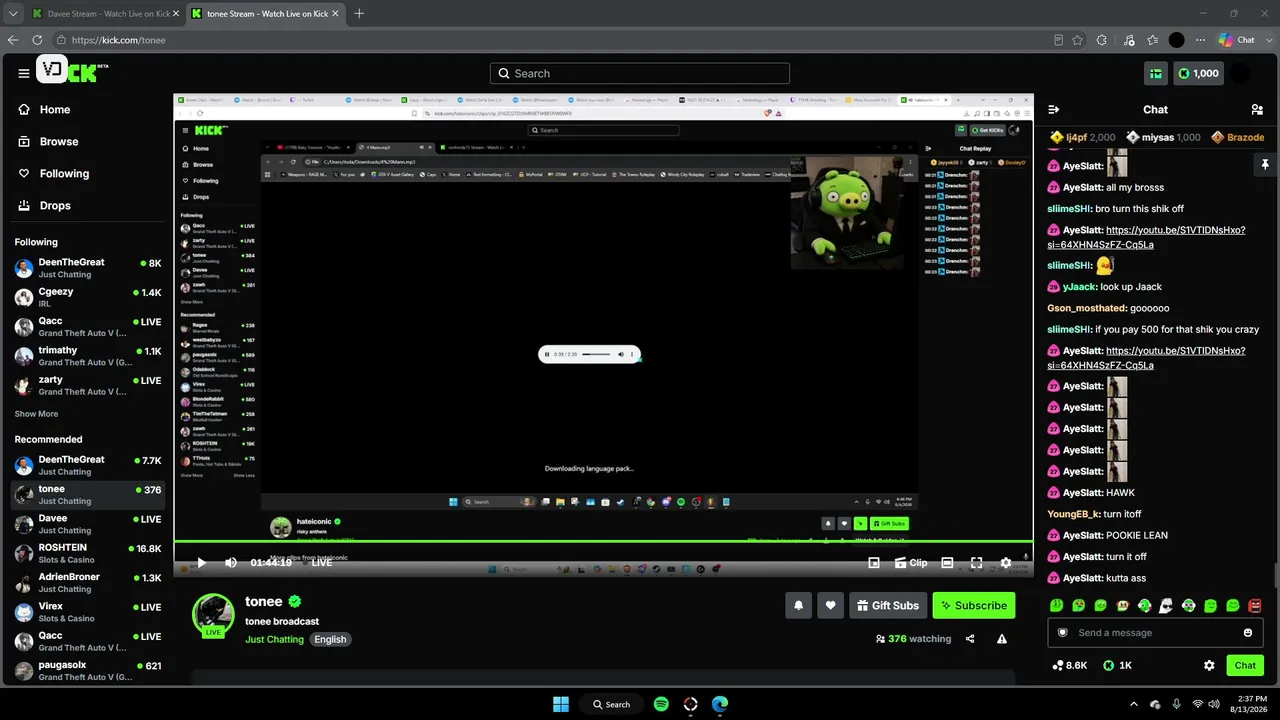Open trimathy's channel in Following list
Image resolution: width=1280 pixels, height=720 pixels.
(88, 356)
